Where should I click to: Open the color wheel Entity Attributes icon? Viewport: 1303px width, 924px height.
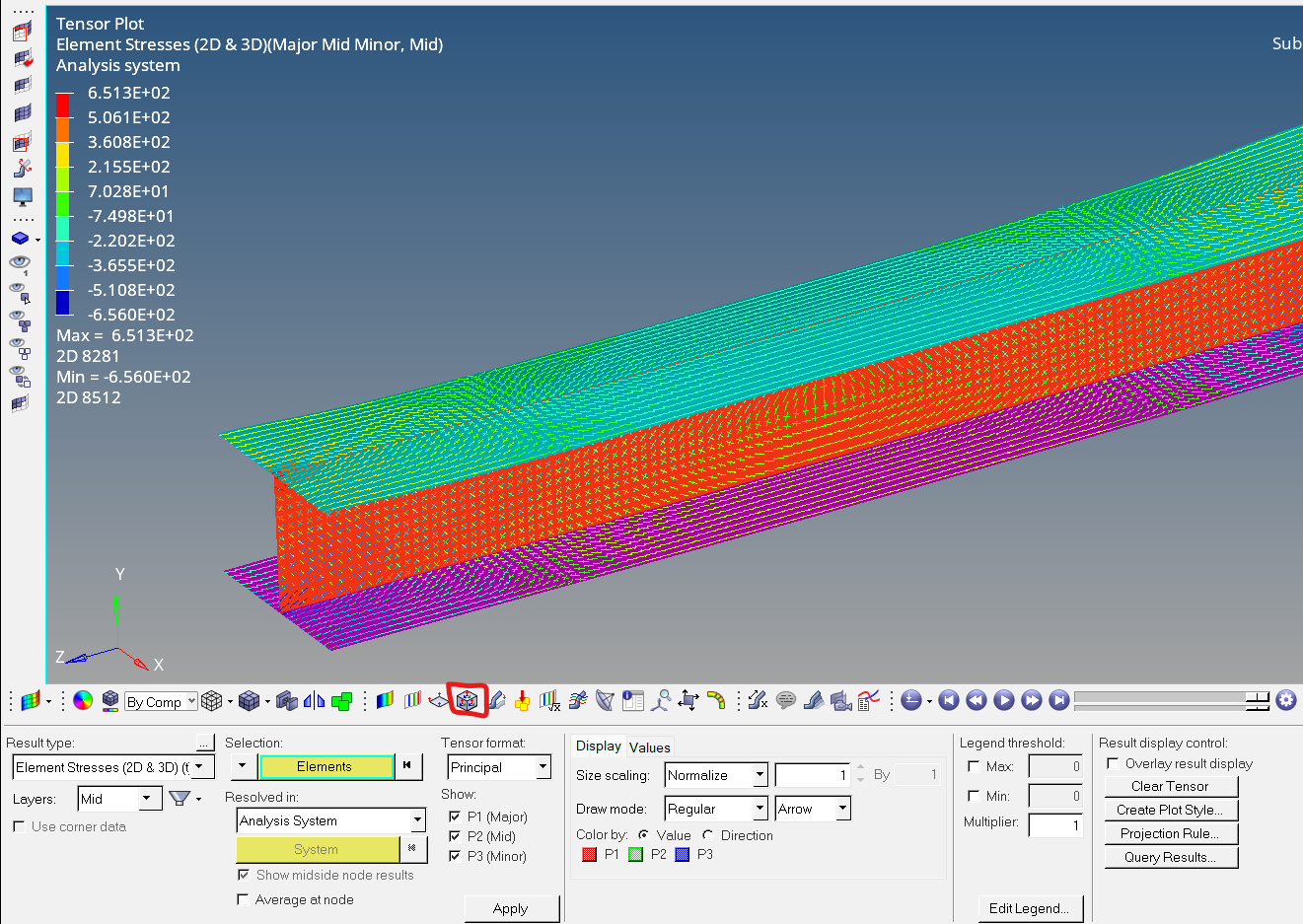click(x=83, y=700)
